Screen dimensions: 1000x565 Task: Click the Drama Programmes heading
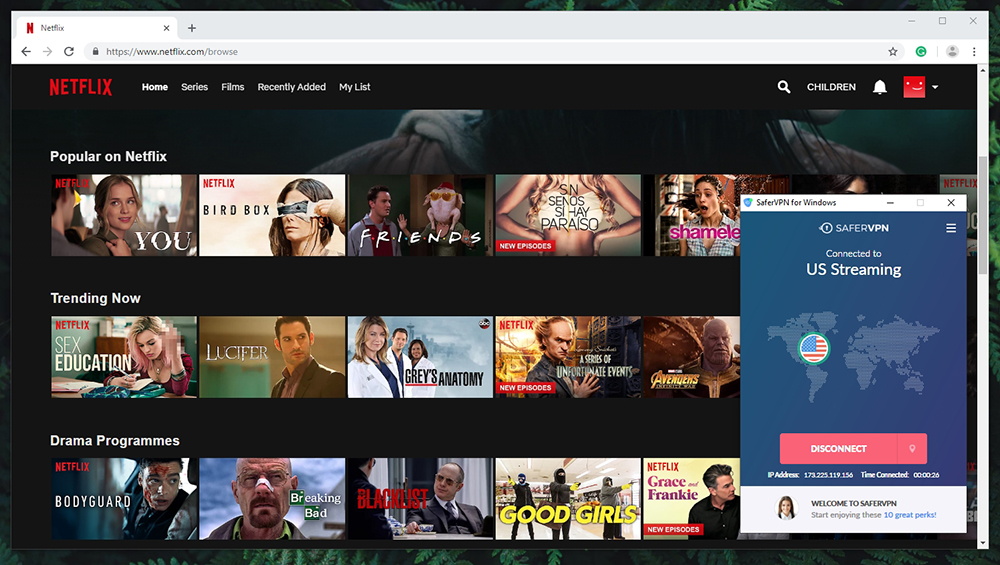pos(115,441)
